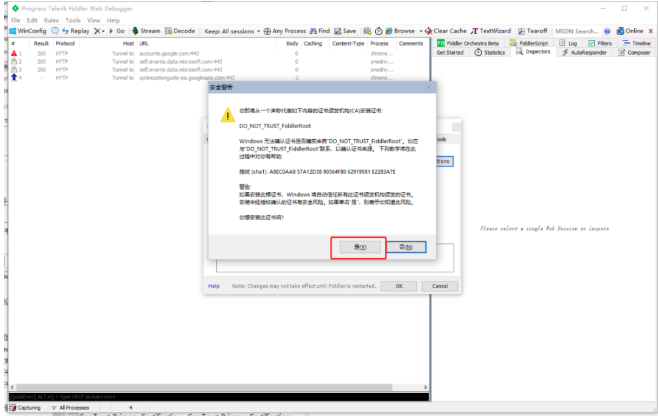Toggle Decode in the toolbar
Image resolution: width=658 pixels, height=416 pixels.
click(180, 31)
